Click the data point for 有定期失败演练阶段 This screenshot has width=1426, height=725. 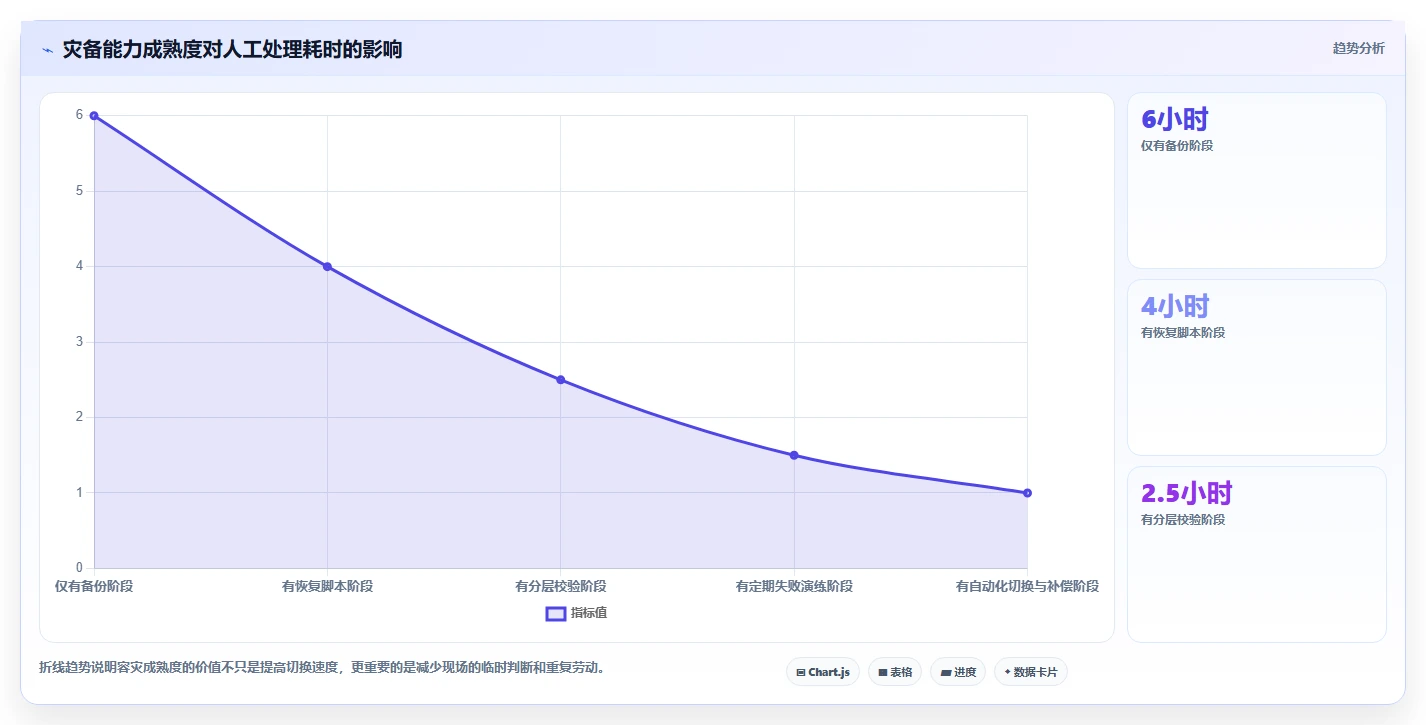click(x=794, y=455)
